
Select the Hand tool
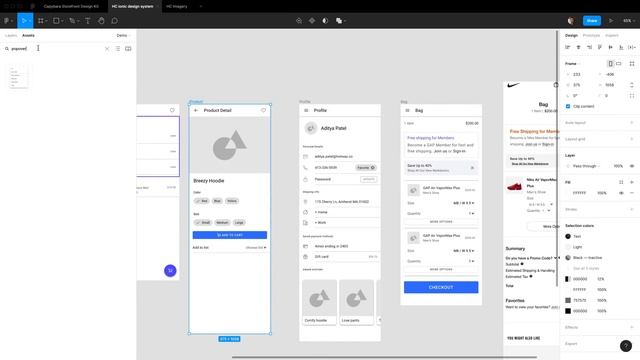(101, 21)
